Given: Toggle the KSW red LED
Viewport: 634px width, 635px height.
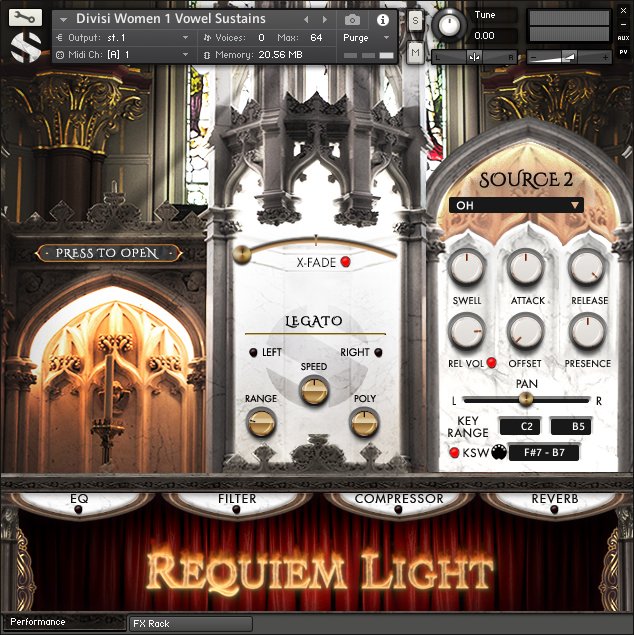Looking at the screenshot, I should coord(455,453).
